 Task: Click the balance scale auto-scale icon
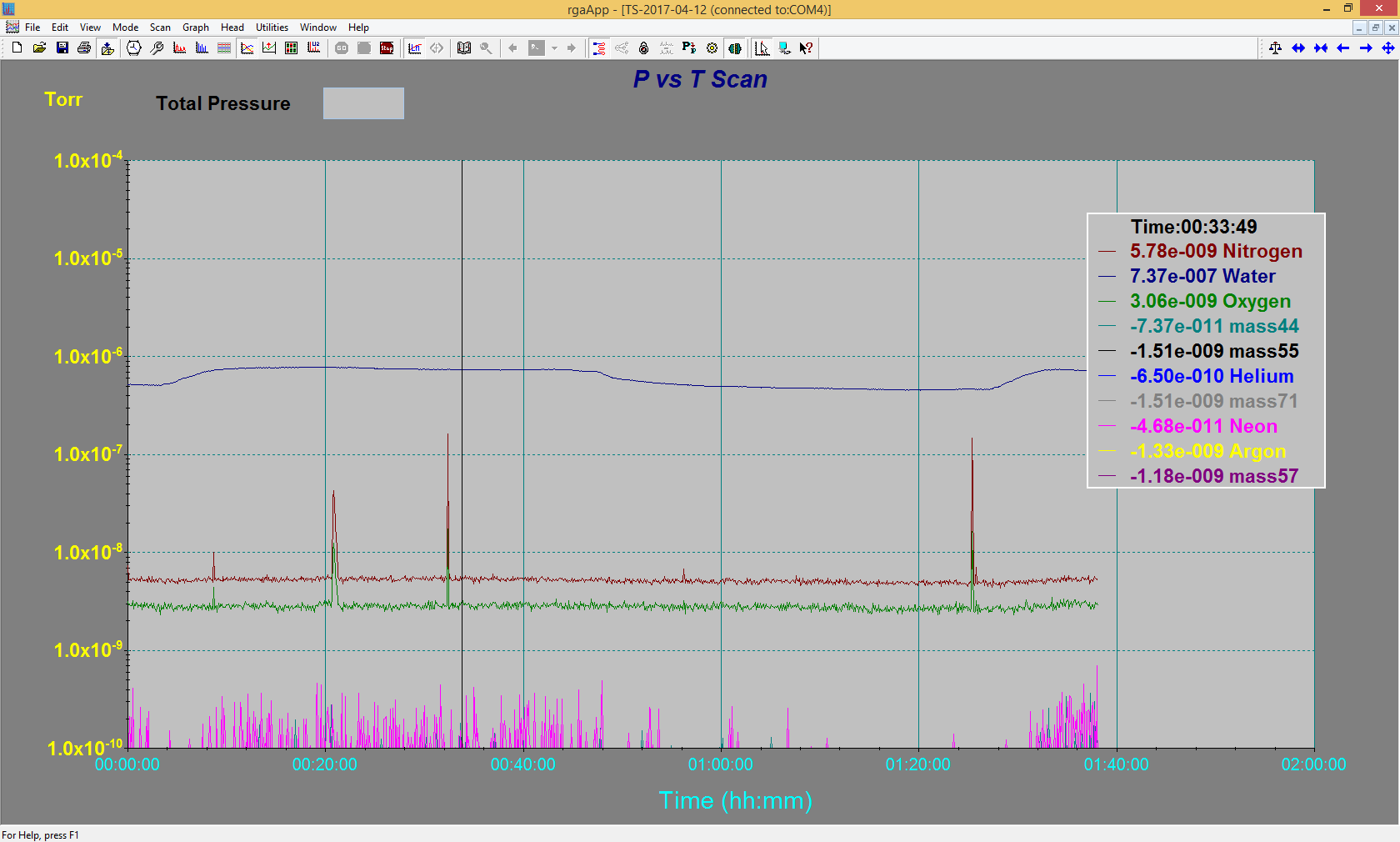click(x=1276, y=48)
